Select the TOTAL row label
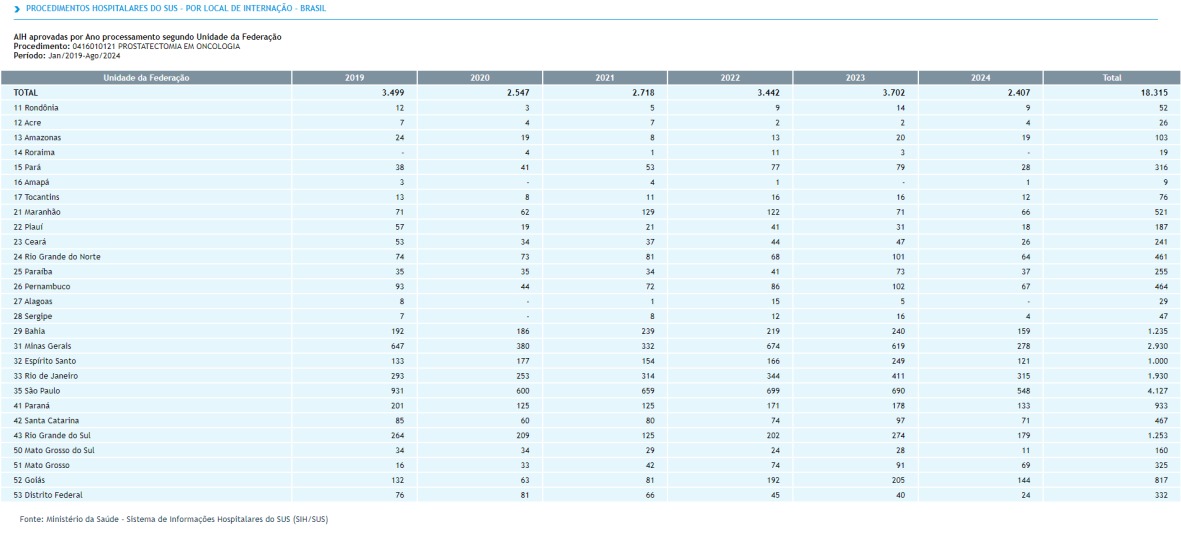 (26, 92)
